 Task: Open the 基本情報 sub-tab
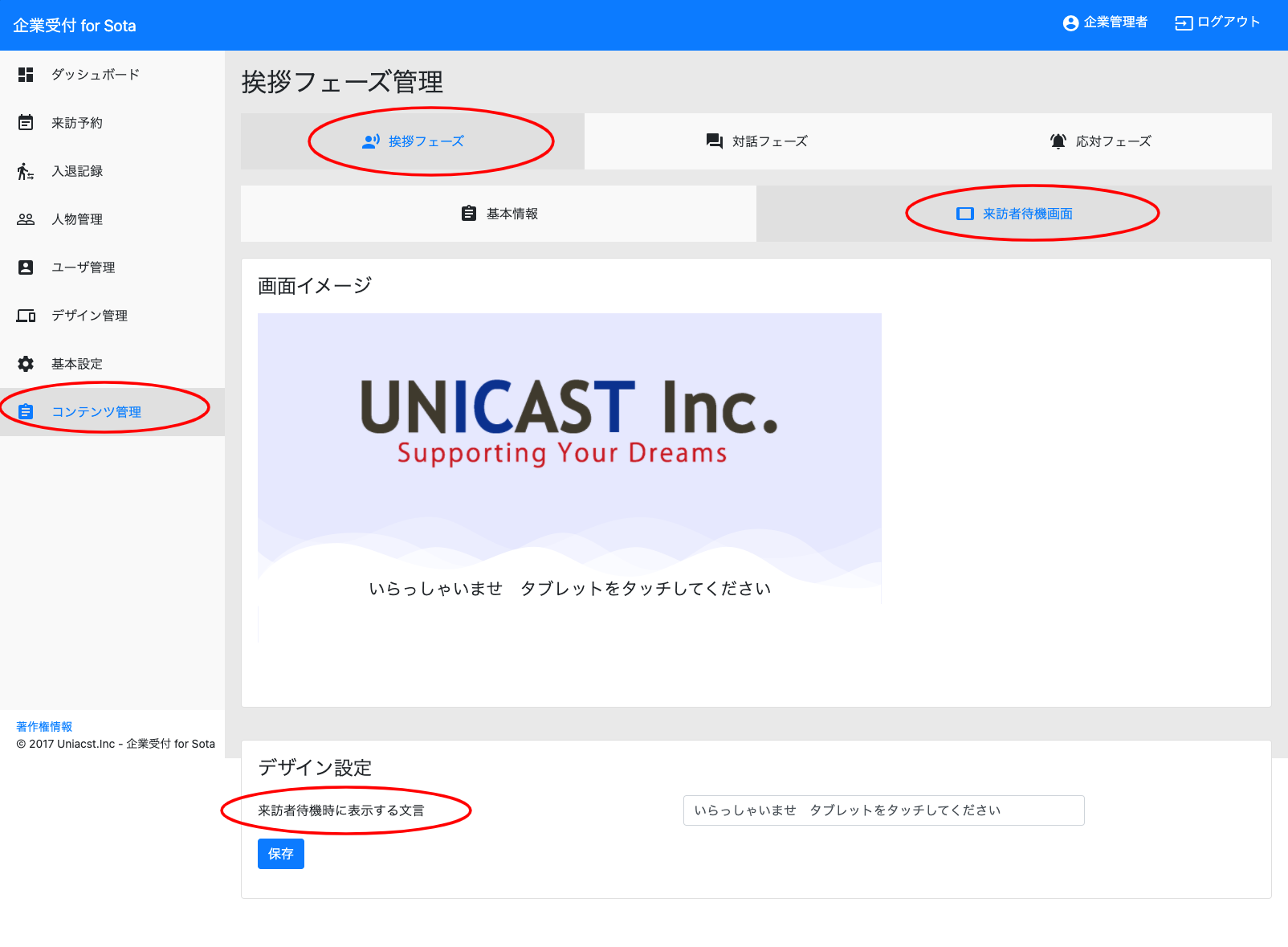tap(499, 214)
